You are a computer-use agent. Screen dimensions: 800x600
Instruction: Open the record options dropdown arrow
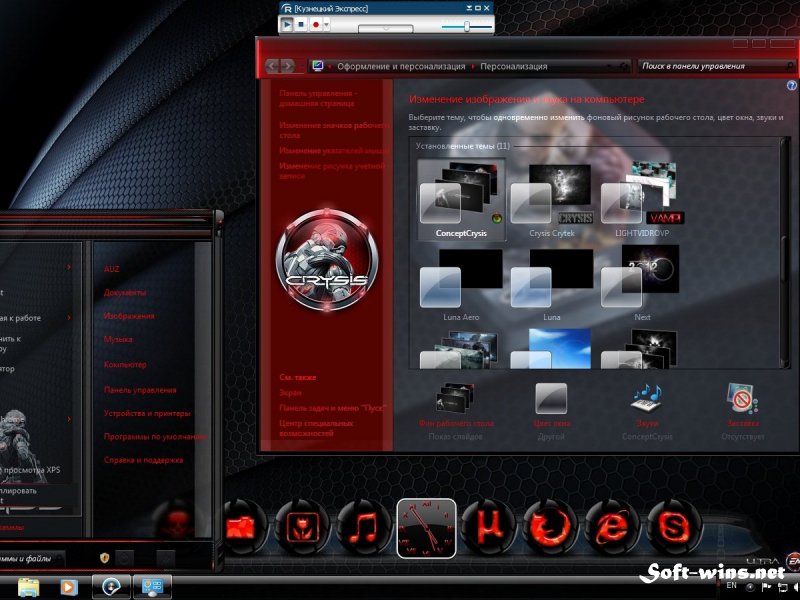point(327,24)
